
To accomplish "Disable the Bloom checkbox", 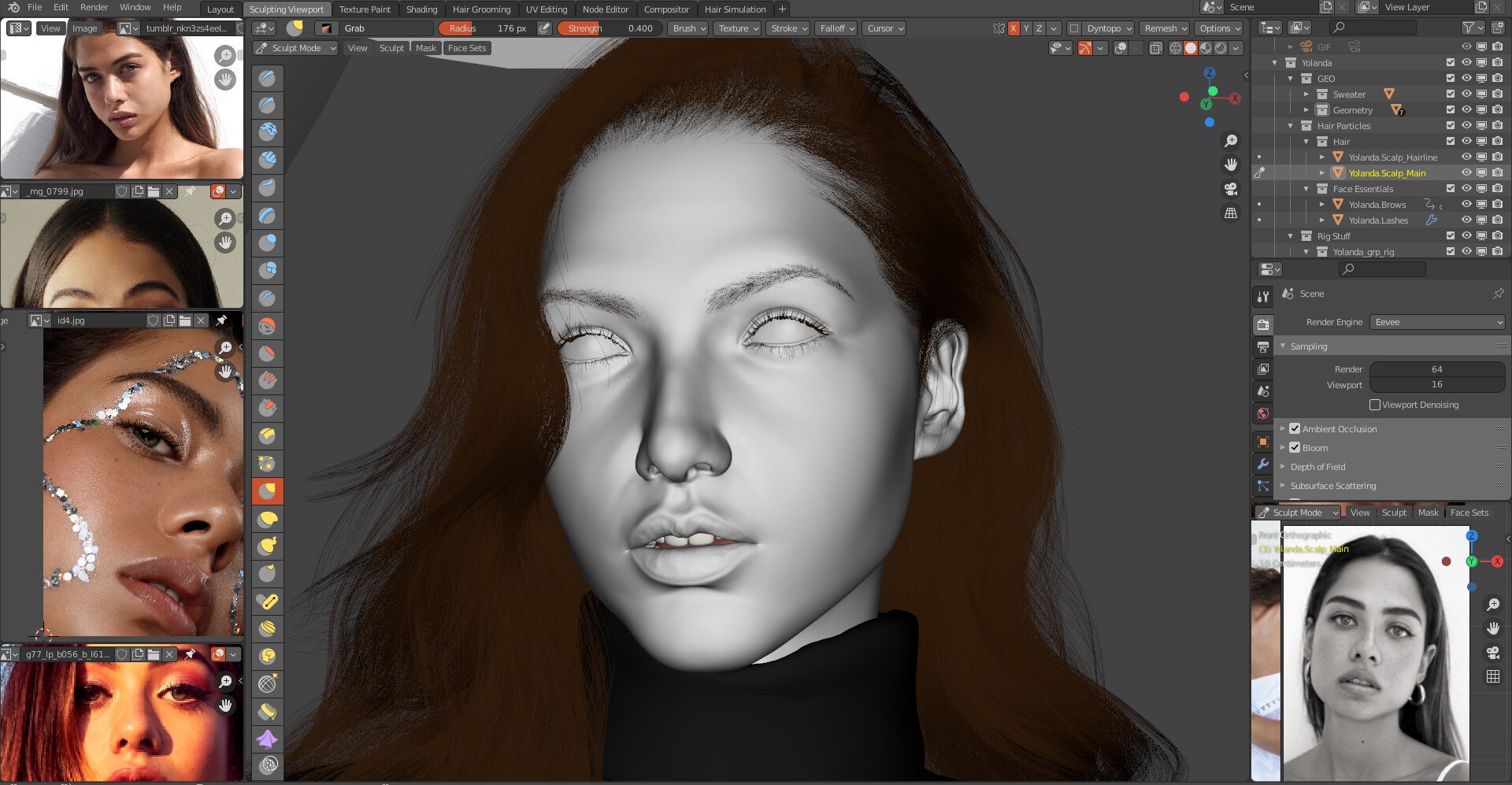I will pos(1295,448).
